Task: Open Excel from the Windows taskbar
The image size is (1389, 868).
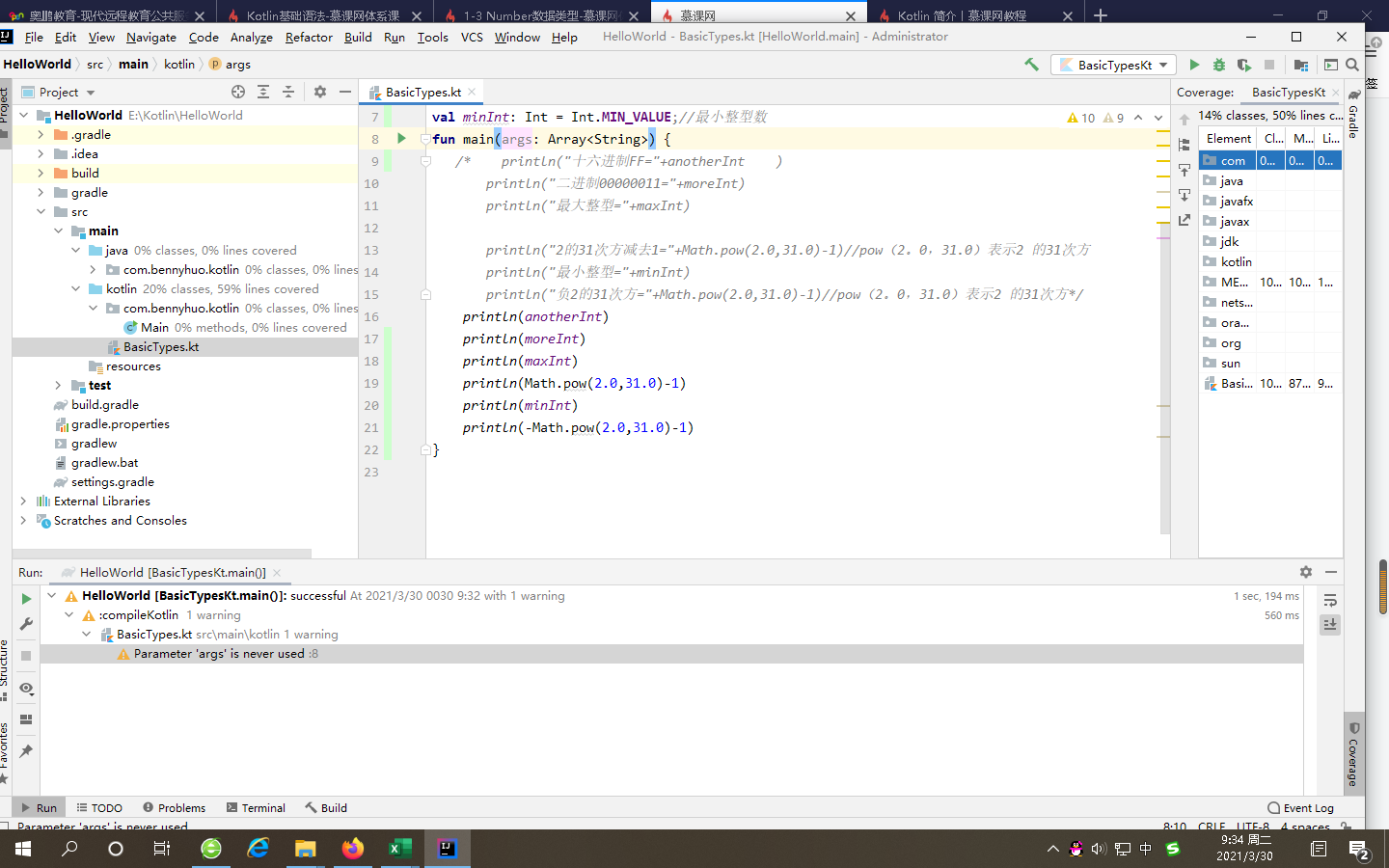Action: click(x=399, y=849)
